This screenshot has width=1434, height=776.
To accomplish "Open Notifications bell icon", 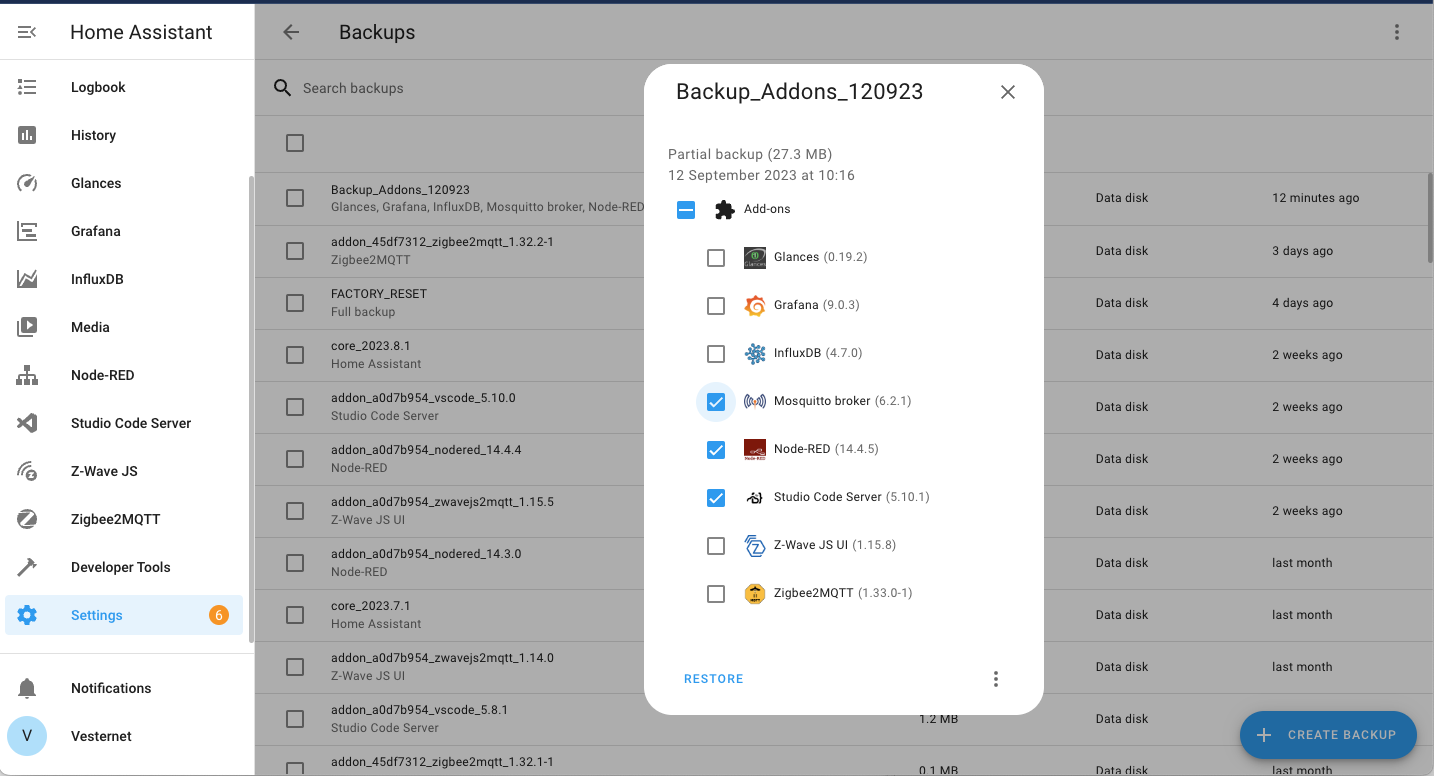I will click(x=27, y=688).
